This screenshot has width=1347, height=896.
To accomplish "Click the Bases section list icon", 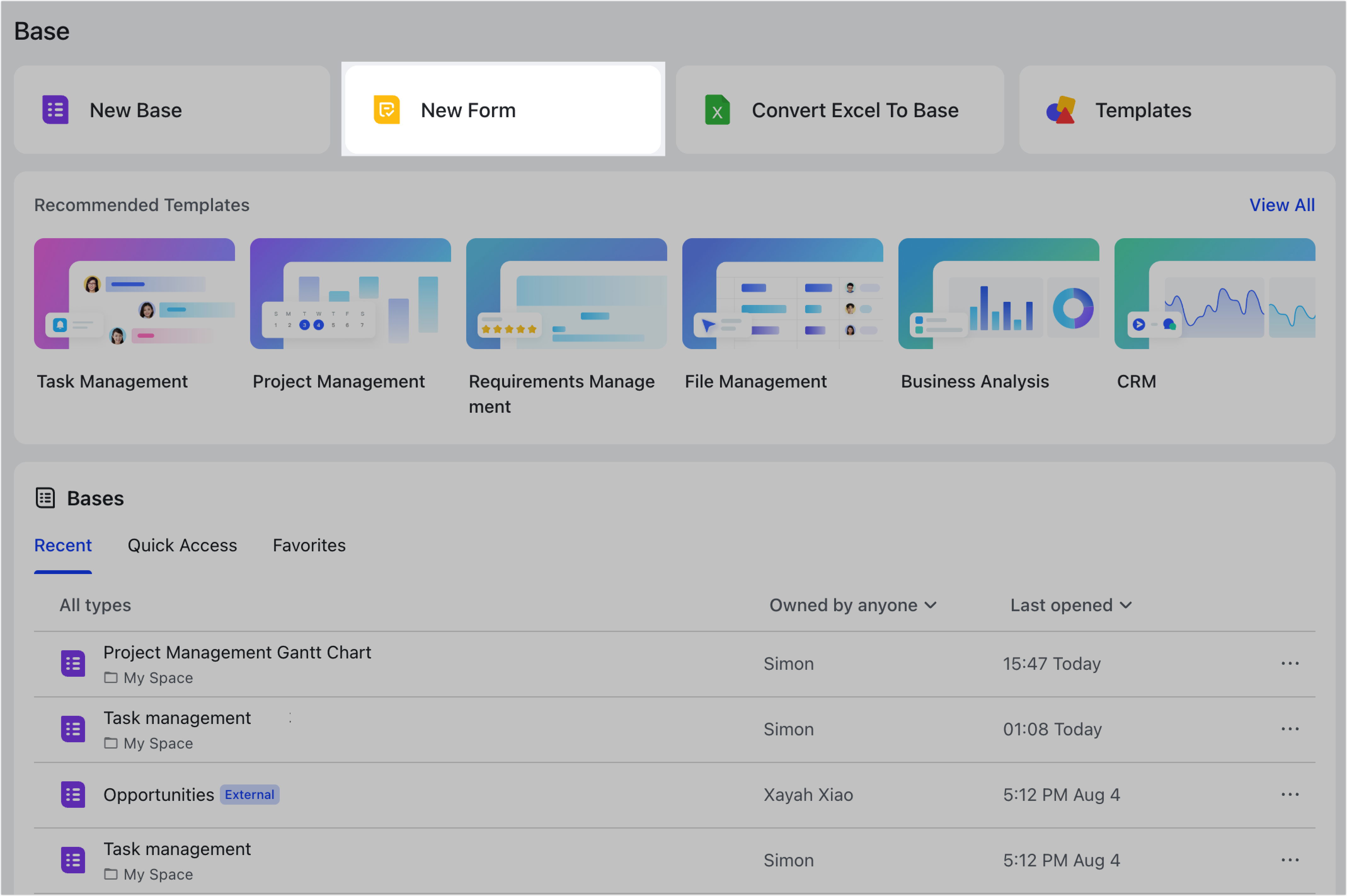I will point(45,498).
